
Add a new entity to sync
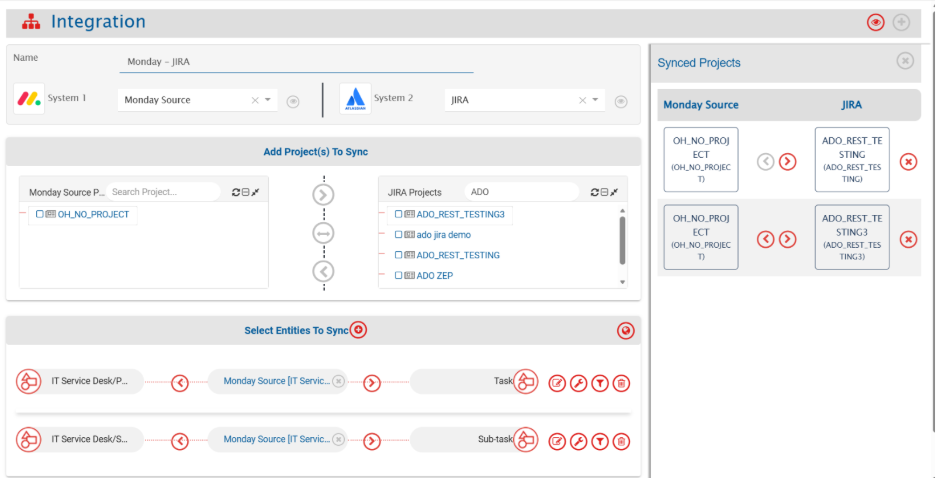point(359,330)
